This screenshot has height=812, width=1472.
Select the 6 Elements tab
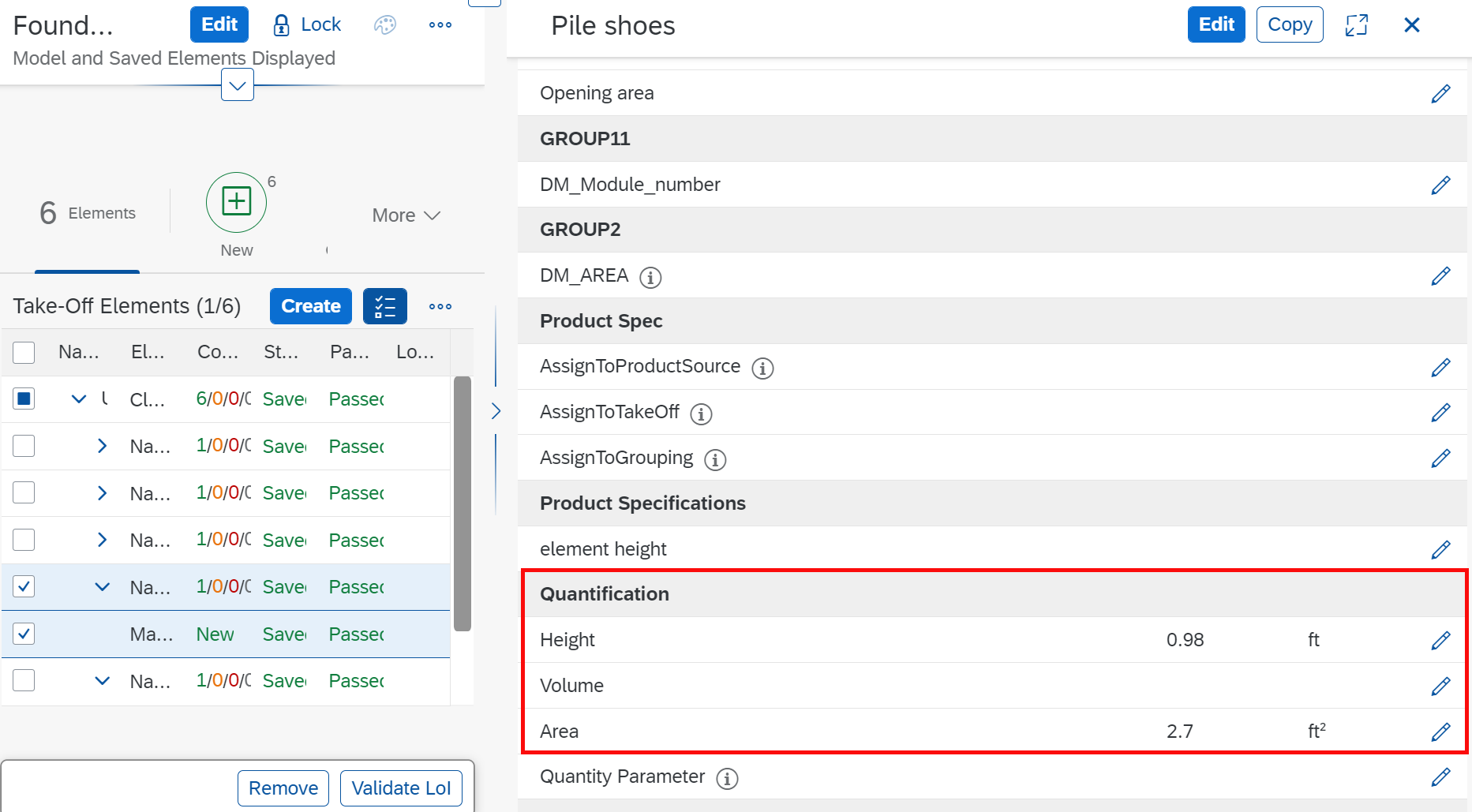(x=88, y=213)
